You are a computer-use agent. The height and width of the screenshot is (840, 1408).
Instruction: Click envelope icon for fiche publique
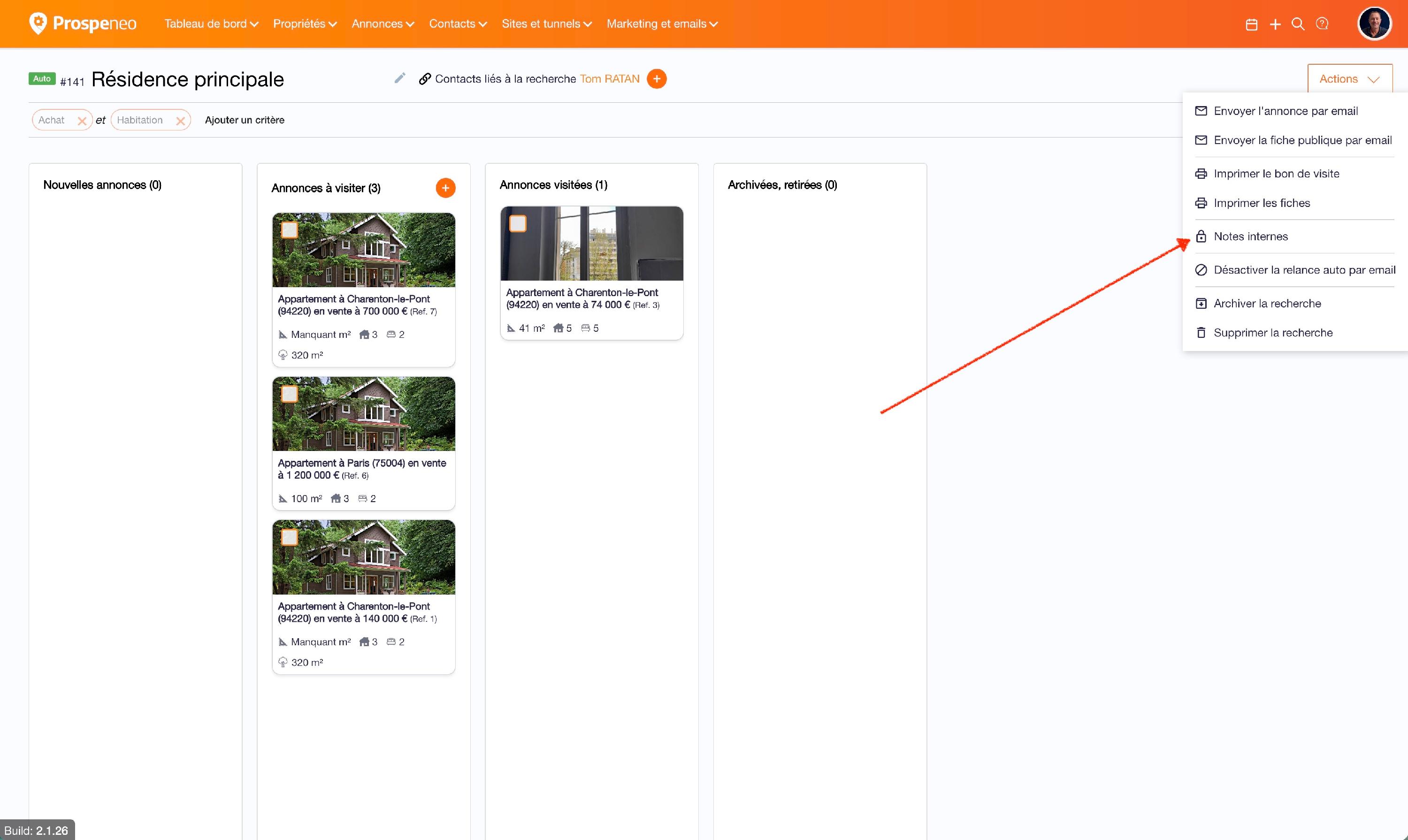1201,140
